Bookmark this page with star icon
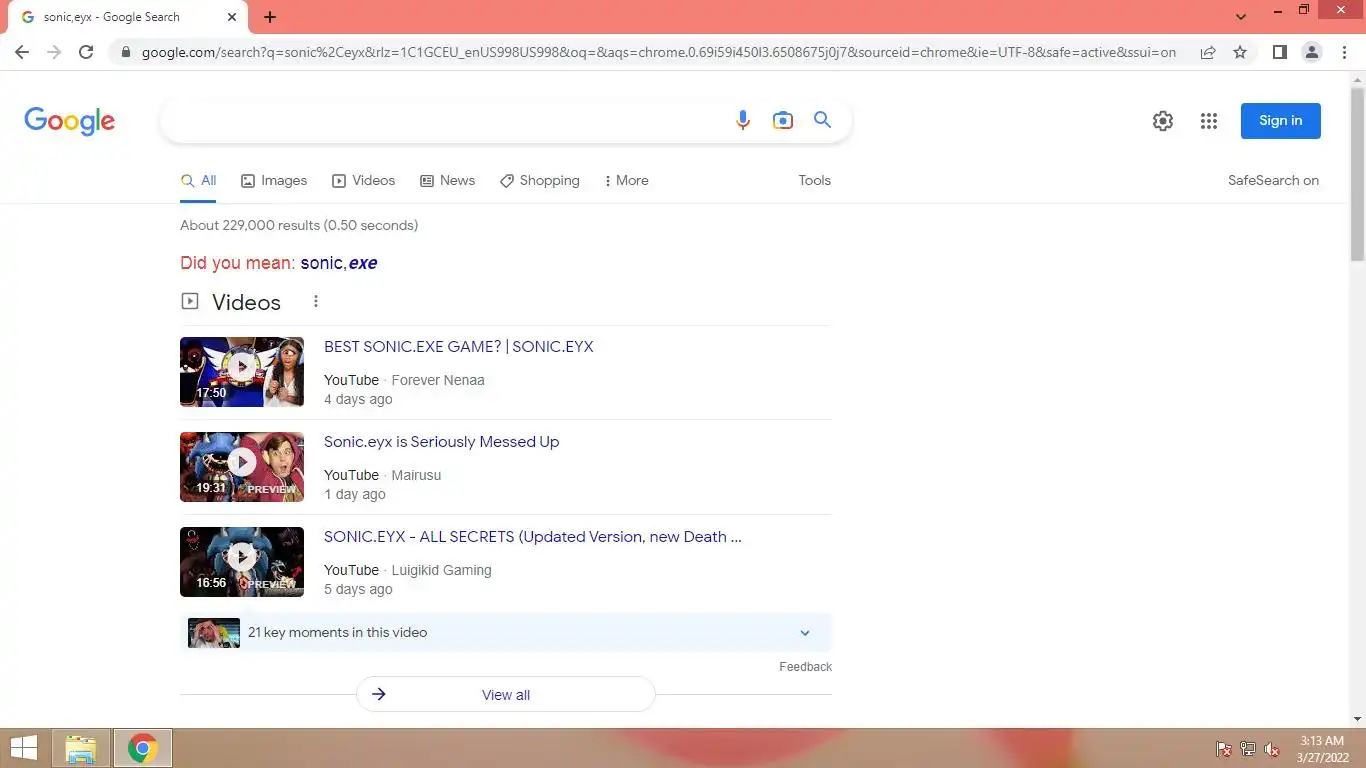The width and height of the screenshot is (1366, 768). [x=1240, y=52]
